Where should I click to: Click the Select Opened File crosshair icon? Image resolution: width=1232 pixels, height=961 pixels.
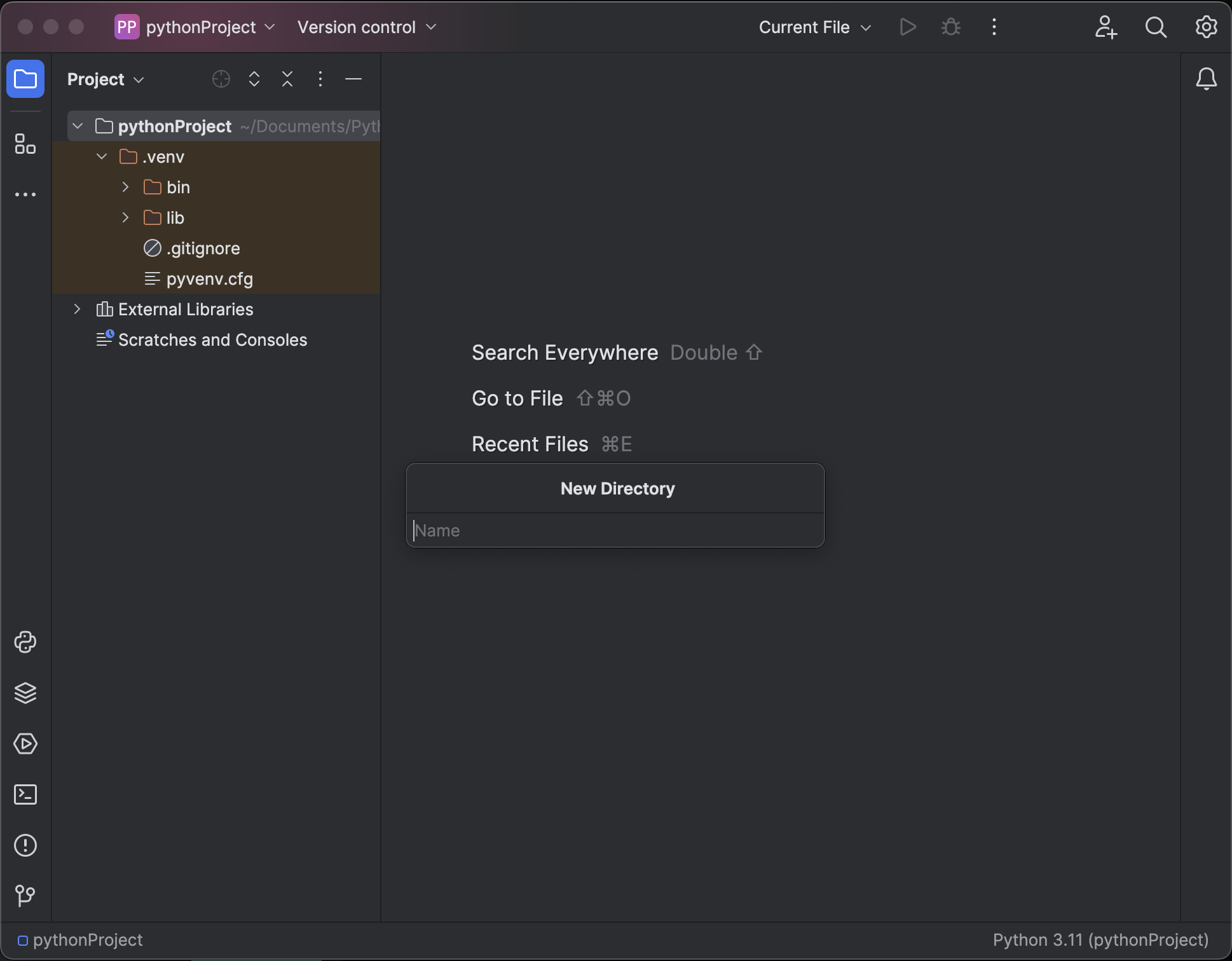click(x=221, y=79)
